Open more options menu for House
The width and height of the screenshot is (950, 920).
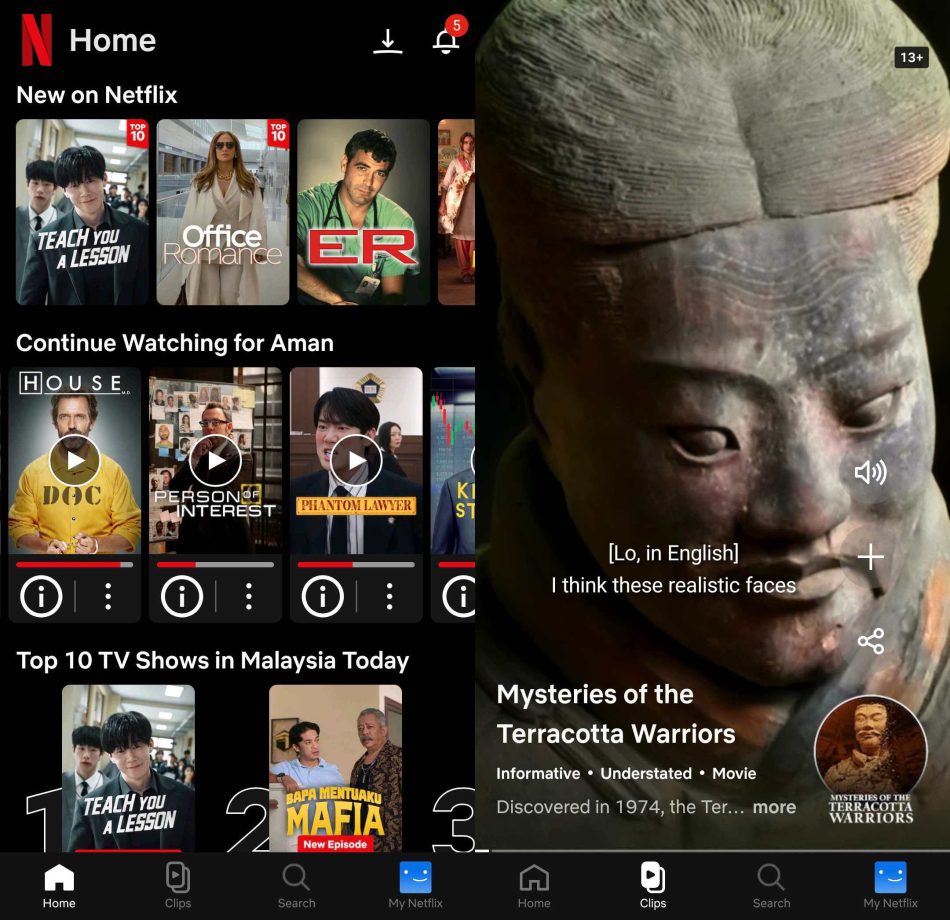coord(108,596)
